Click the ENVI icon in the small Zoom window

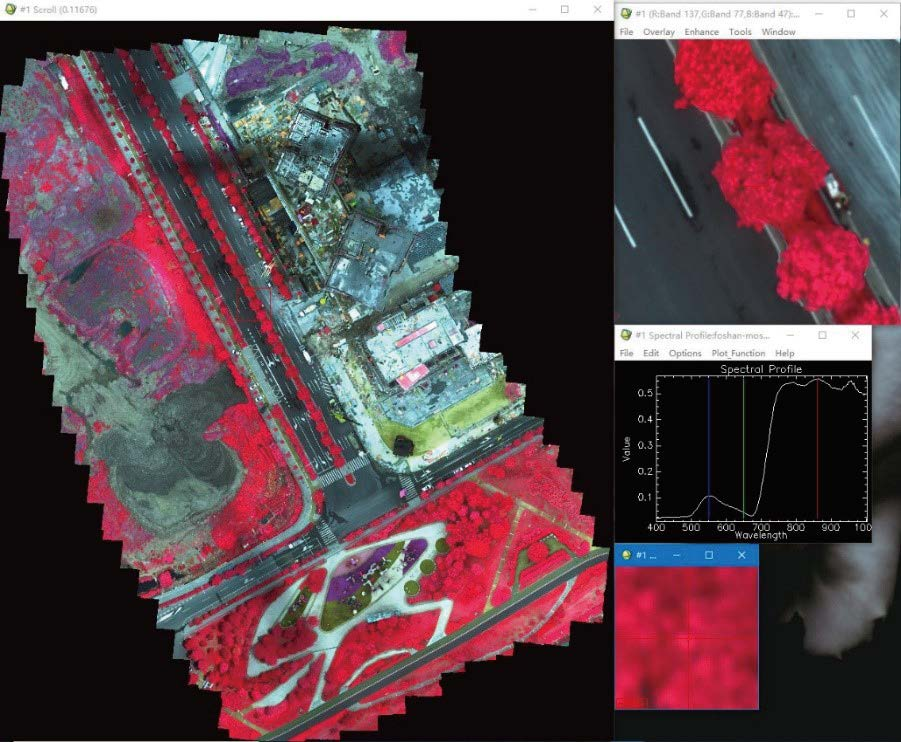coord(626,554)
